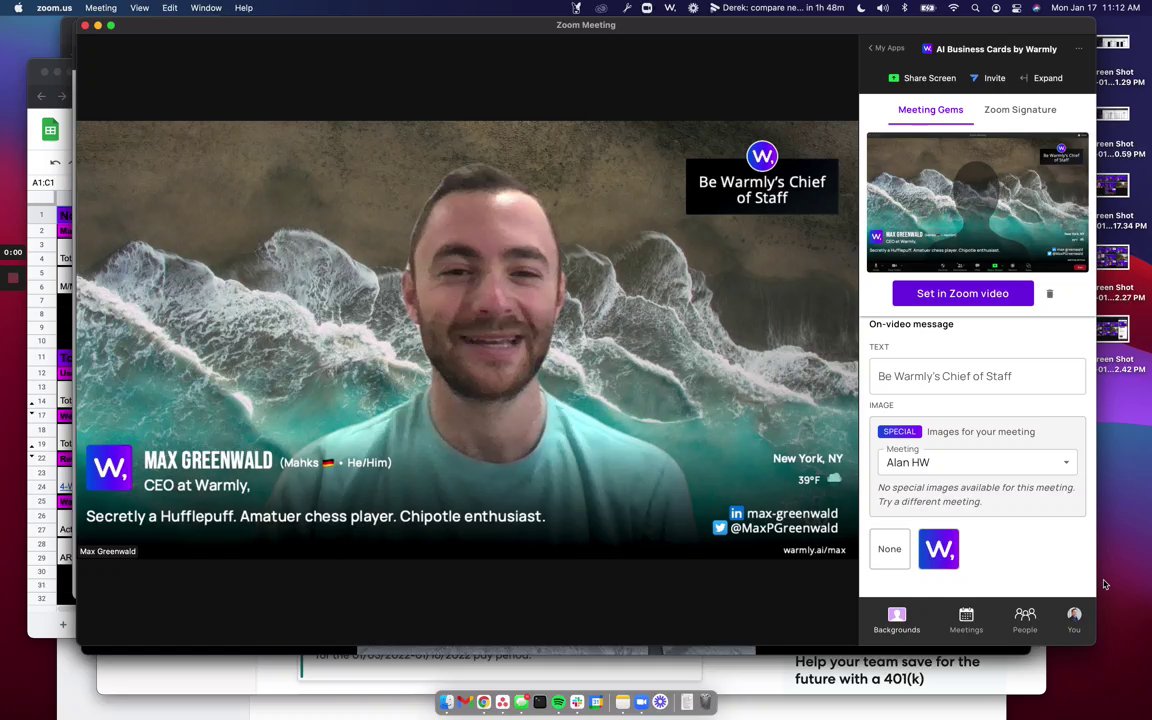Open Bluetooth menu bar icon

pyautogui.click(x=904, y=8)
